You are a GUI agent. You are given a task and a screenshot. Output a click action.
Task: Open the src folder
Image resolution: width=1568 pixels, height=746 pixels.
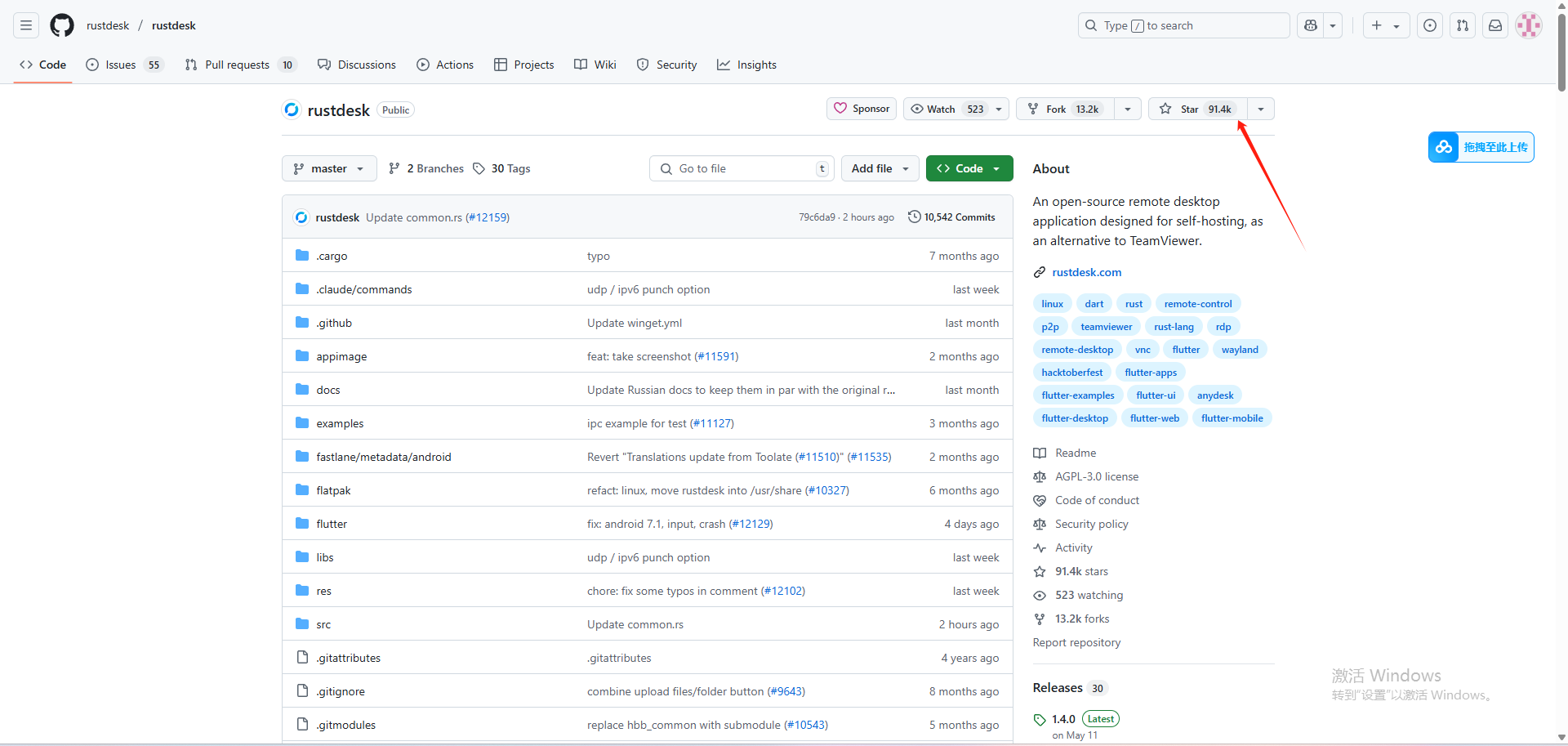tap(323, 624)
